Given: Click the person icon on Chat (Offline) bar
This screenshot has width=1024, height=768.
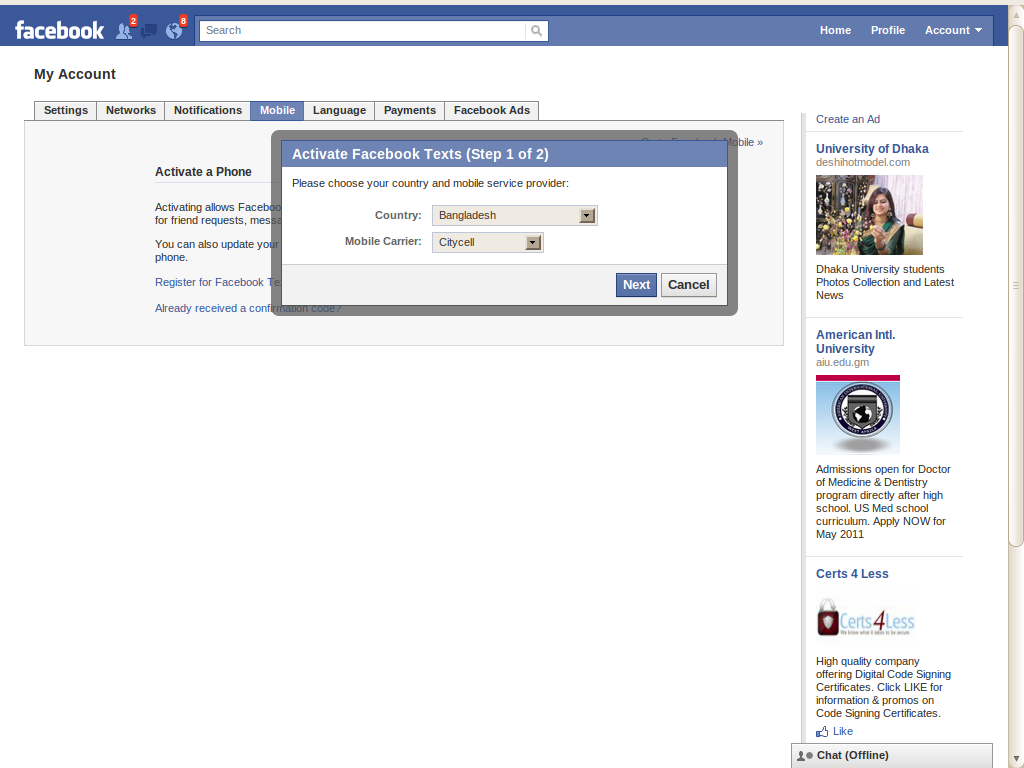Looking at the screenshot, I should click(802, 755).
